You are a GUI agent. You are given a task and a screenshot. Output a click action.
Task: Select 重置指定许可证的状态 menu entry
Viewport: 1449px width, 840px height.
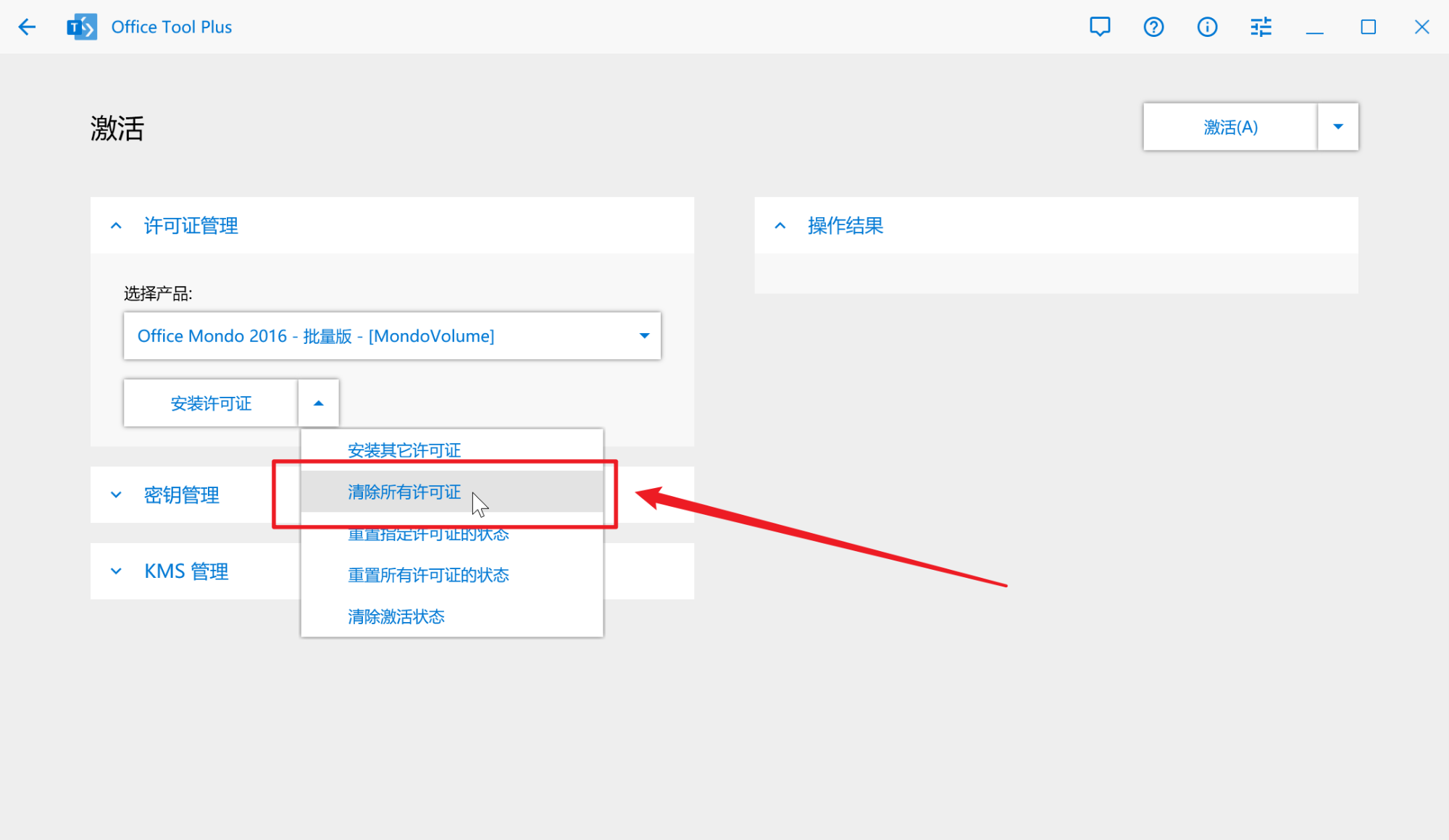pyautogui.click(x=452, y=534)
